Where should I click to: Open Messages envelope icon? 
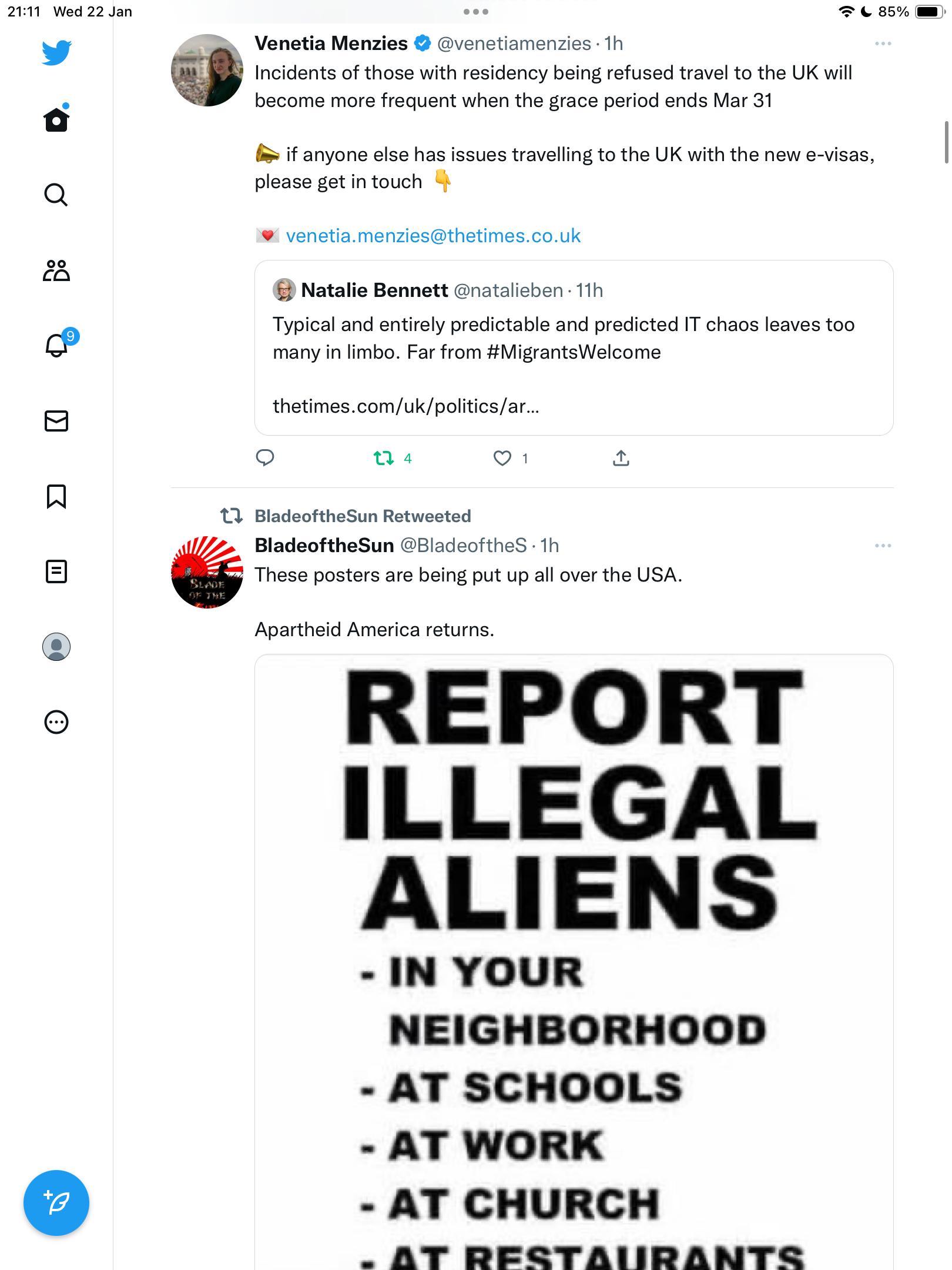[x=56, y=421]
